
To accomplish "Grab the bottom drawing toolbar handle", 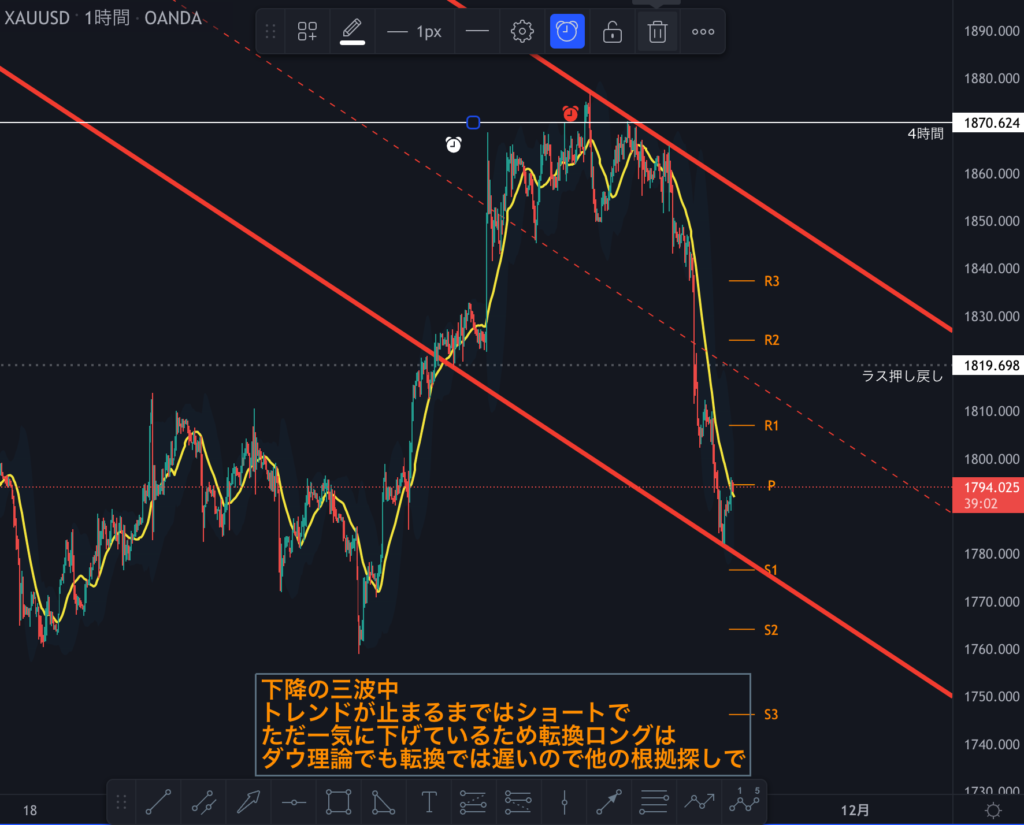I will pos(121,802).
